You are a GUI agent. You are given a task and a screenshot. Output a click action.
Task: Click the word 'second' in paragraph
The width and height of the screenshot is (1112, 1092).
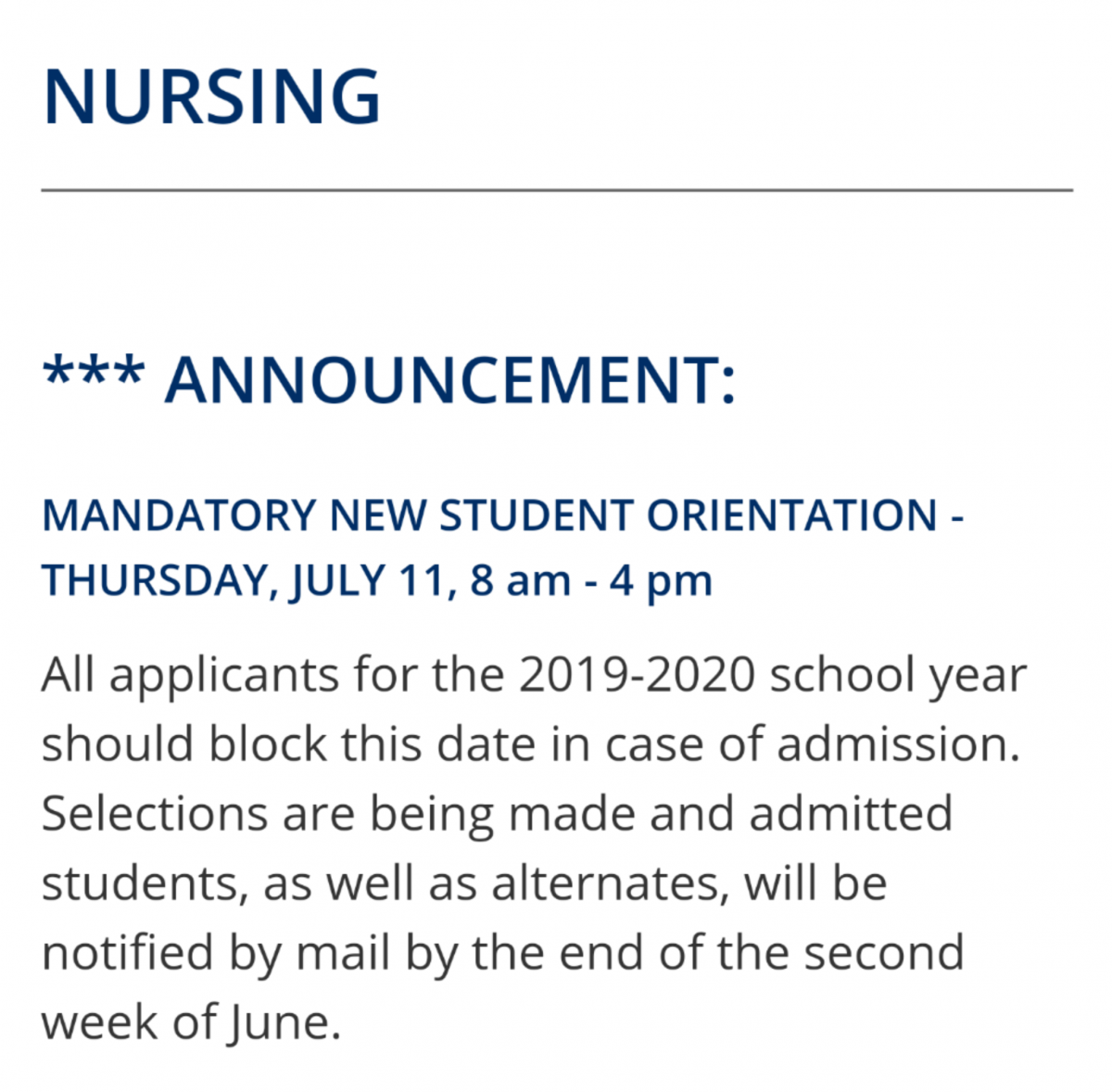tap(884, 953)
